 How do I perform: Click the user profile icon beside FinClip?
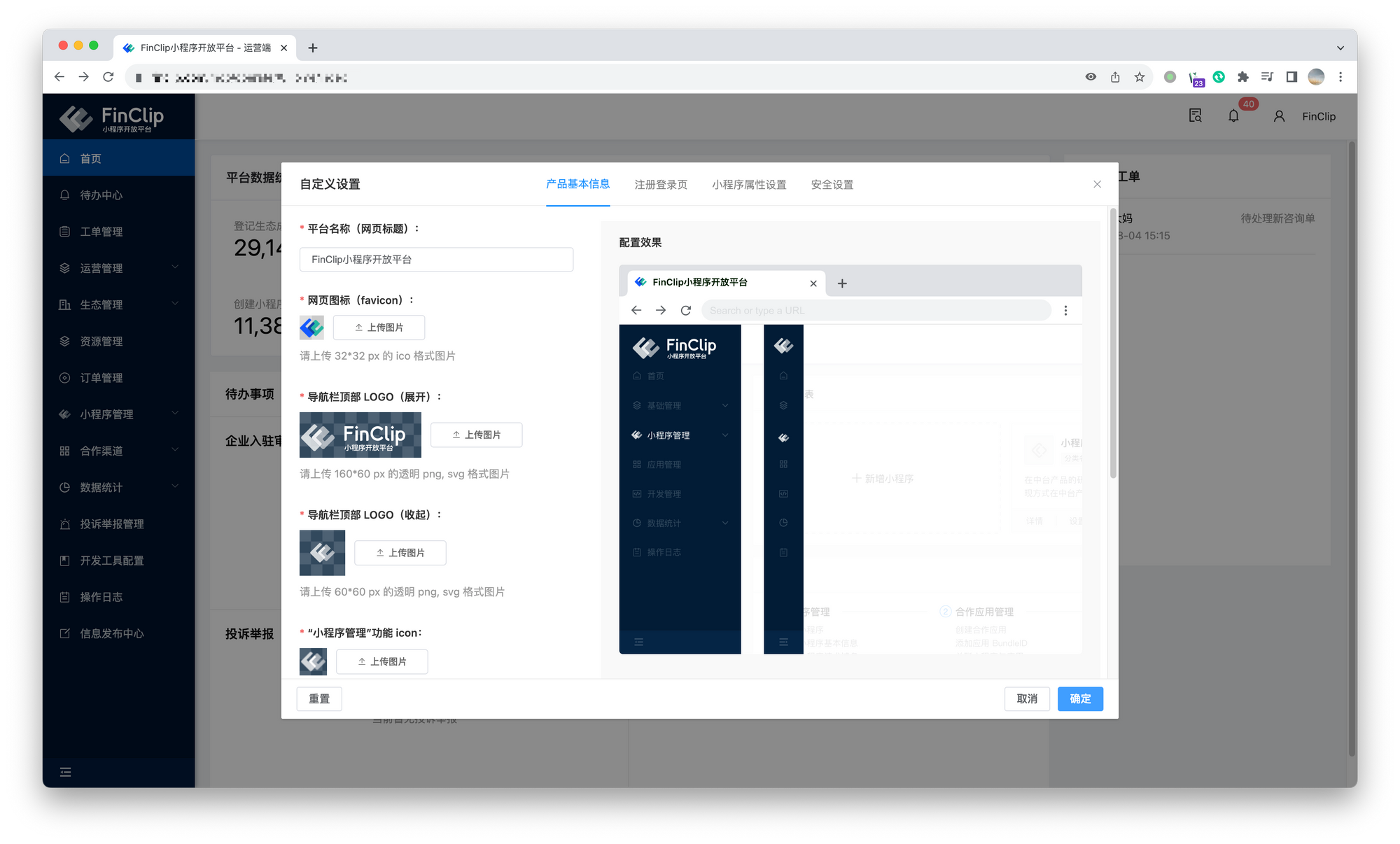coord(1279,116)
